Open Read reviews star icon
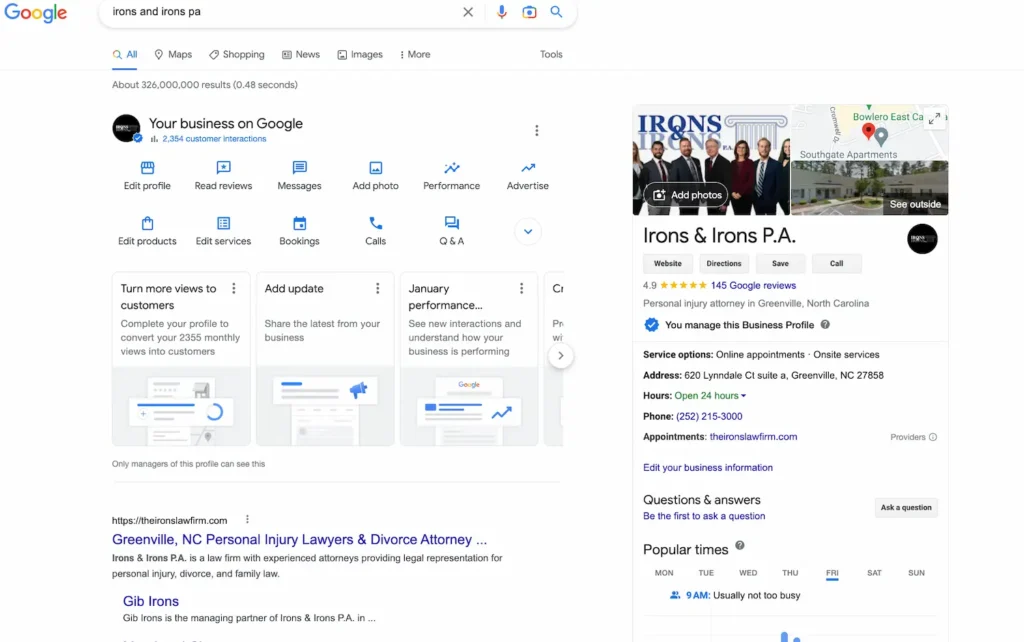 tap(223, 168)
